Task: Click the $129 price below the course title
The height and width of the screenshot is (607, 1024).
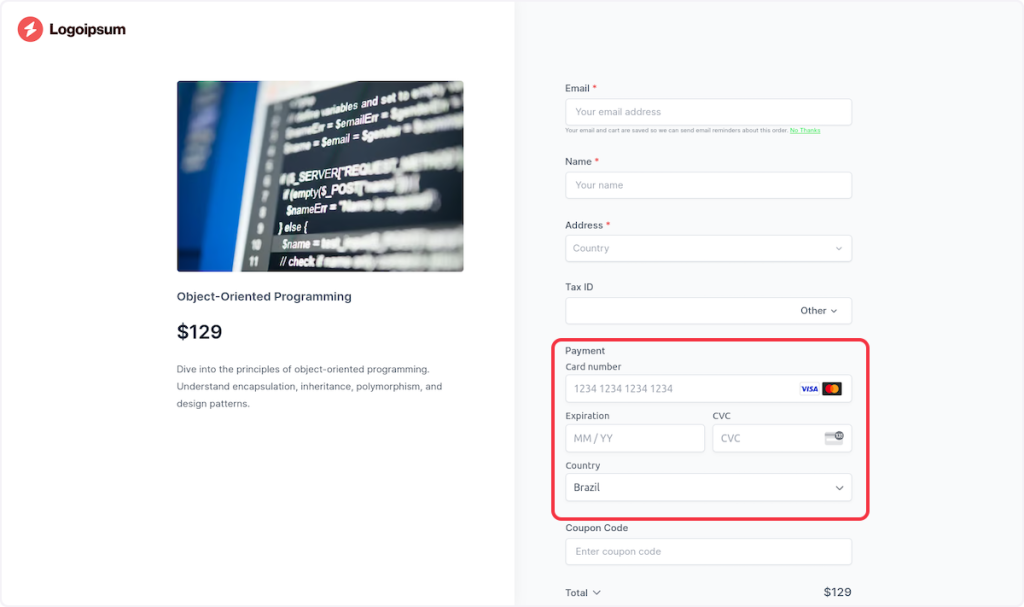Action: [x=199, y=332]
